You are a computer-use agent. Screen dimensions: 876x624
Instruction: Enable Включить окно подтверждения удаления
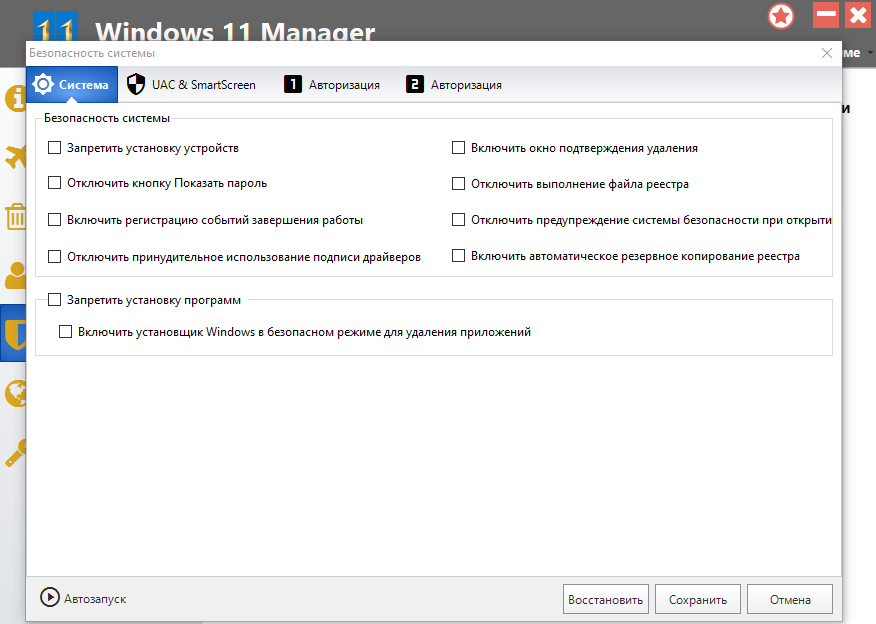pyautogui.click(x=458, y=147)
